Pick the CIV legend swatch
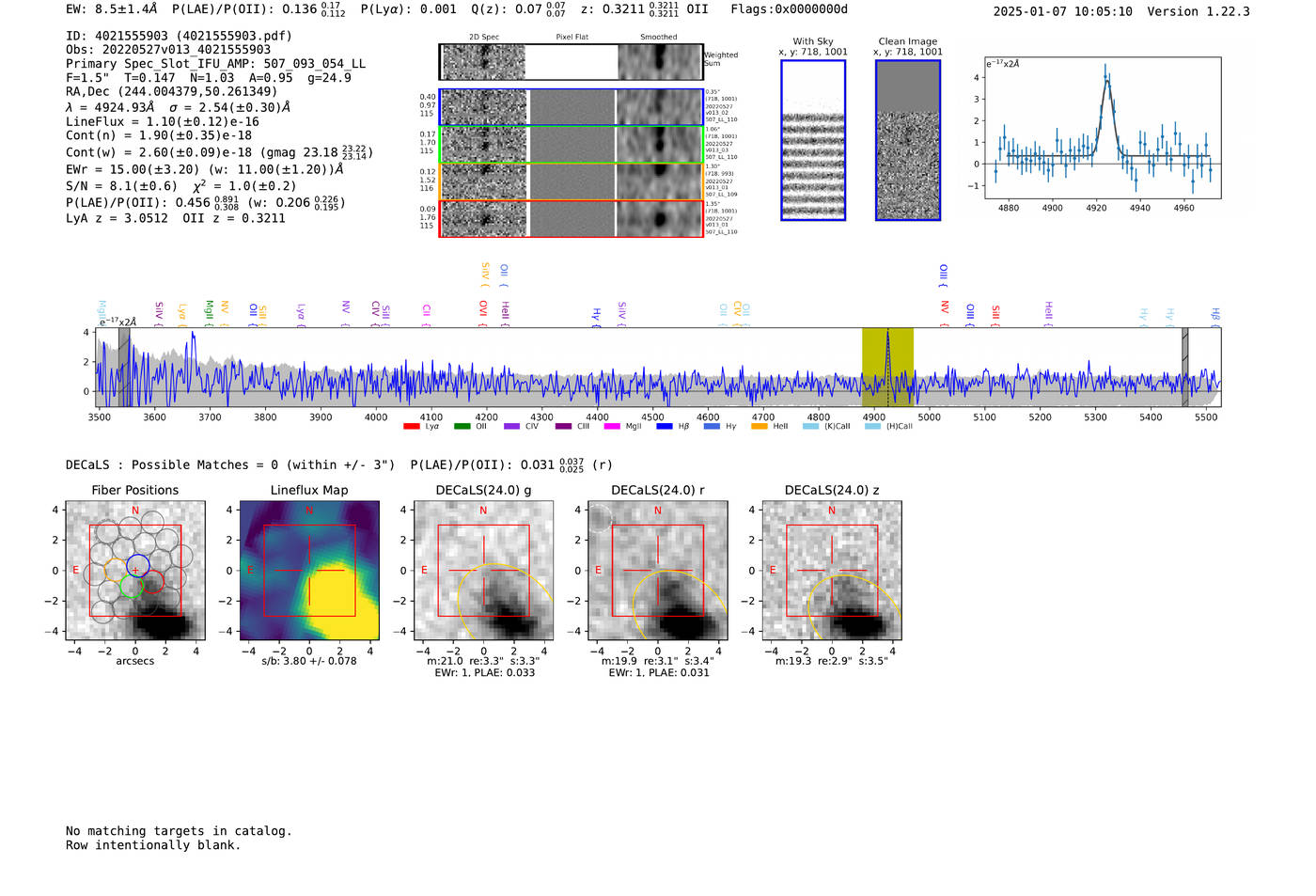 coord(511,427)
